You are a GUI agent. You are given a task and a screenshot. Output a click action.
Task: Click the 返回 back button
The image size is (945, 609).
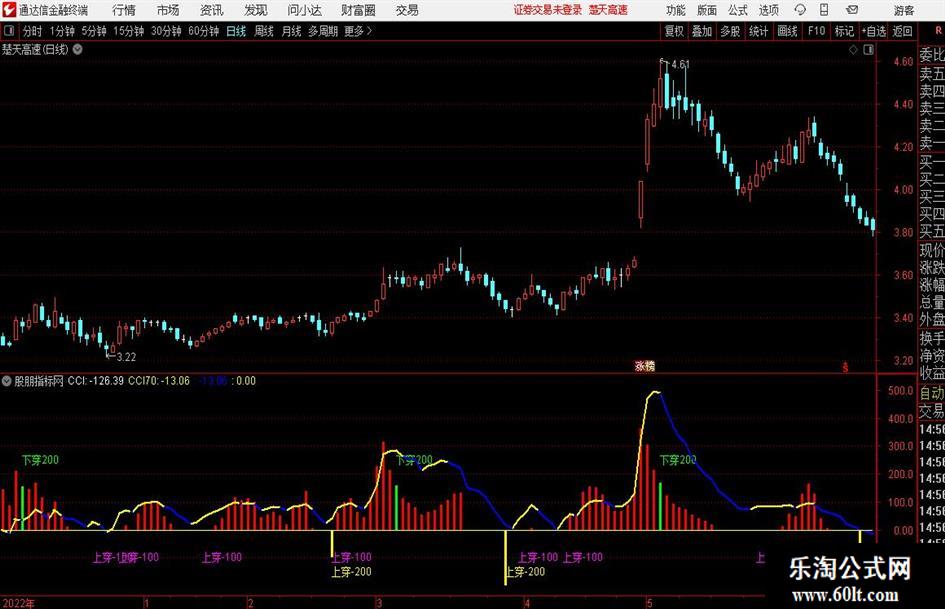click(x=902, y=31)
